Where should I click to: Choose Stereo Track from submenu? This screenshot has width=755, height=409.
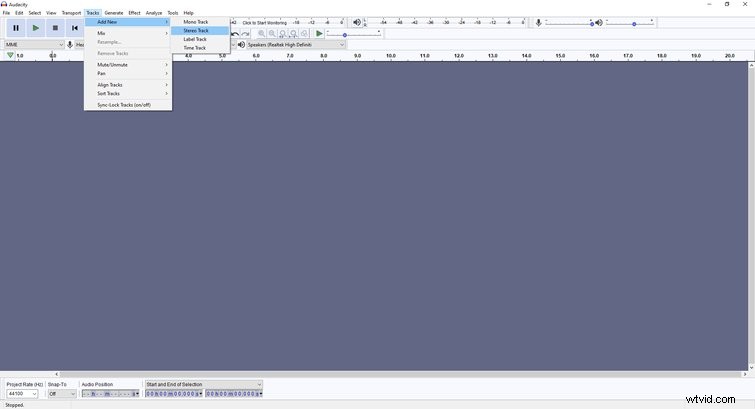pyautogui.click(x=200, y=30)
